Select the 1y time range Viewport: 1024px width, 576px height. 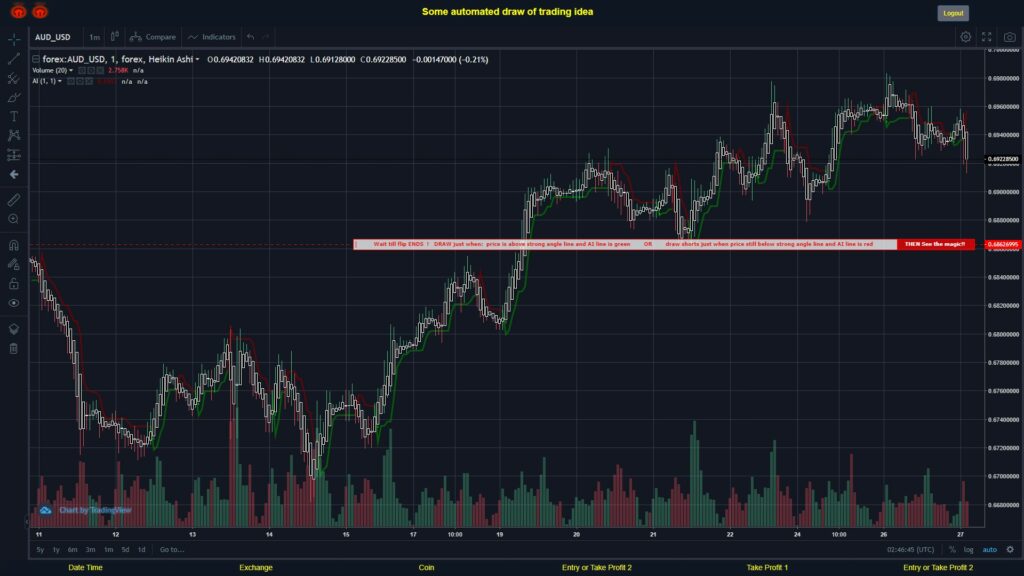click(56, 550)
